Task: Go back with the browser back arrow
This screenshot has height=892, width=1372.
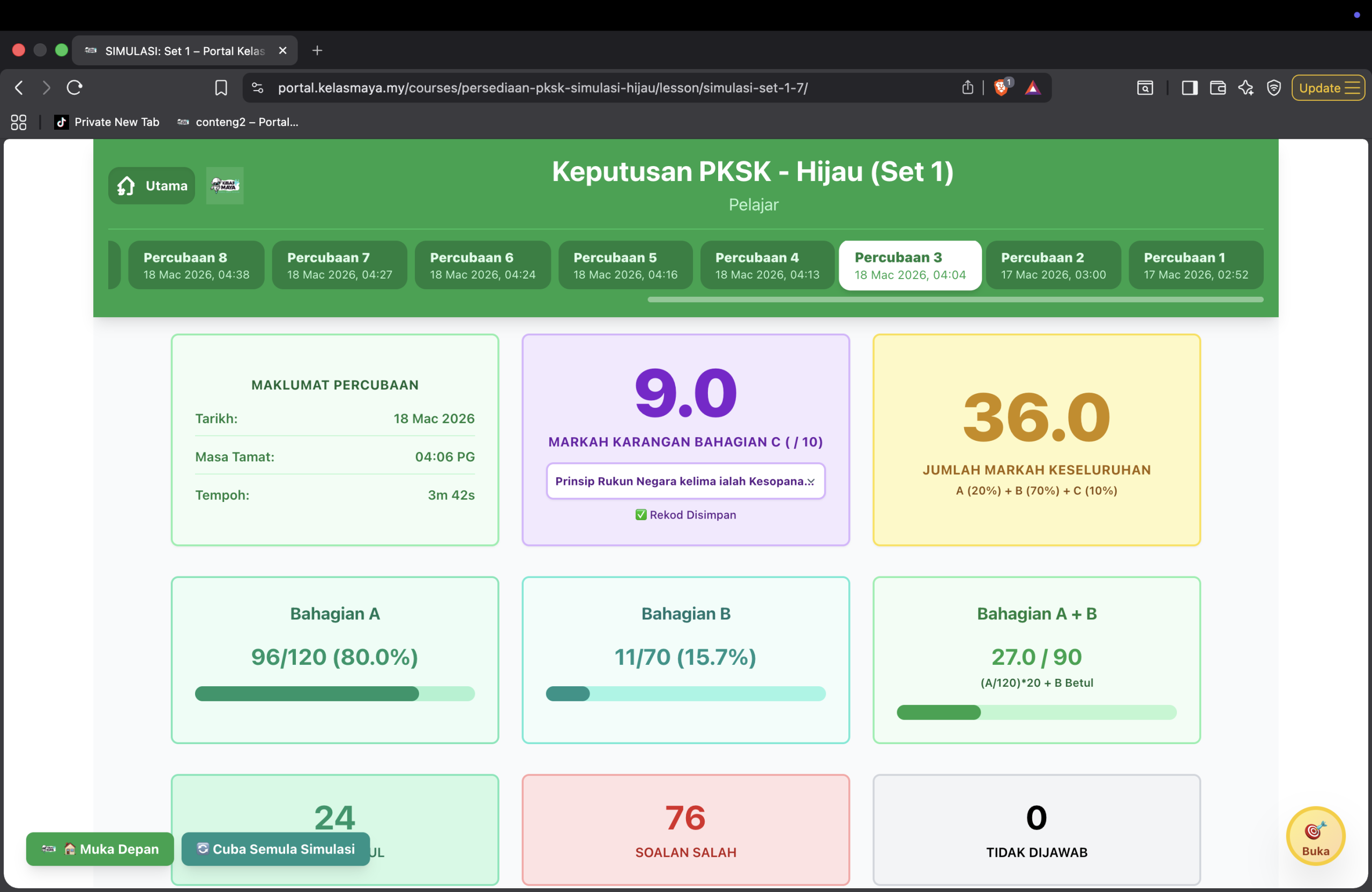Action: click(19, 87)
